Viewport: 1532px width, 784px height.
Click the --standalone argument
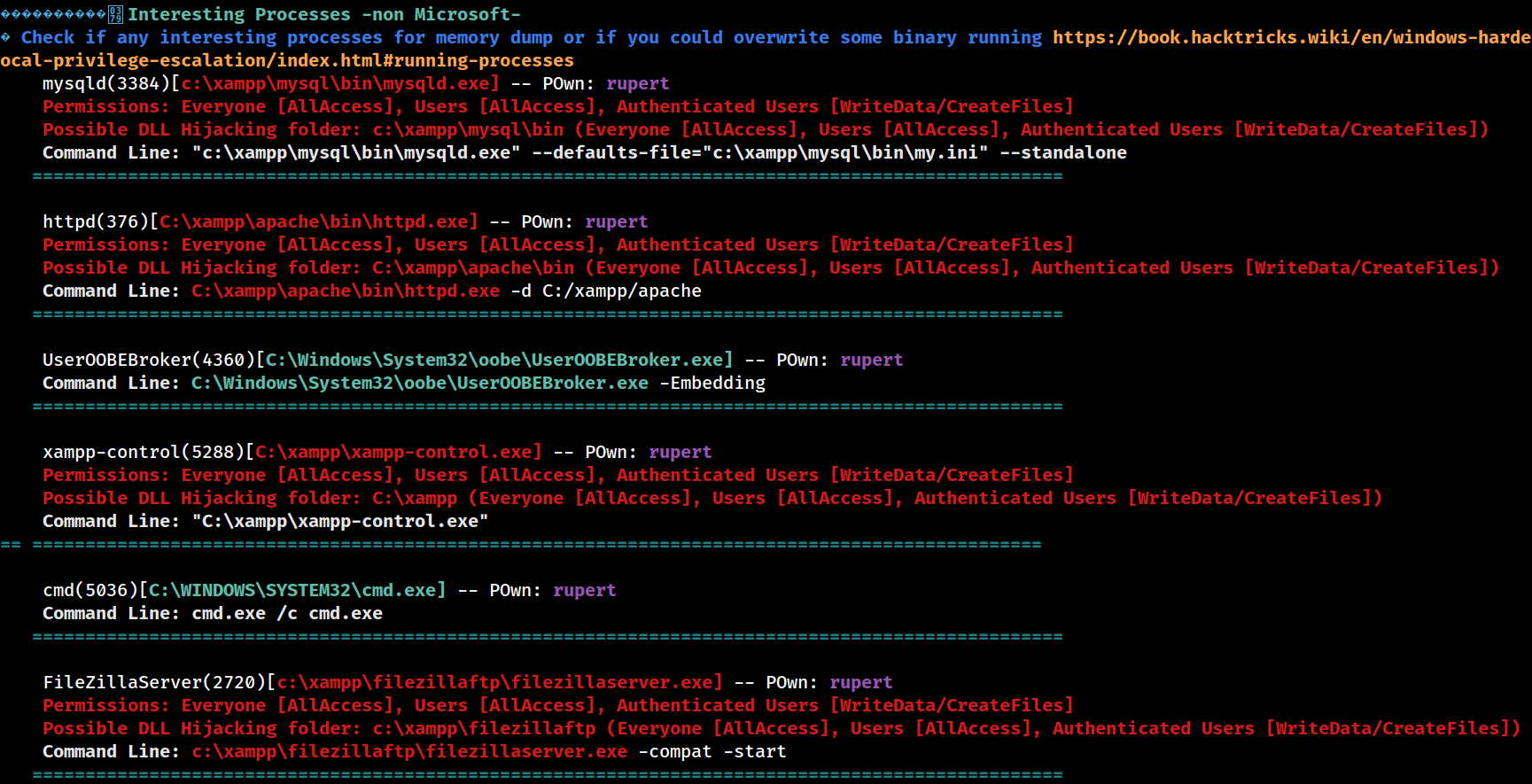1063,152
